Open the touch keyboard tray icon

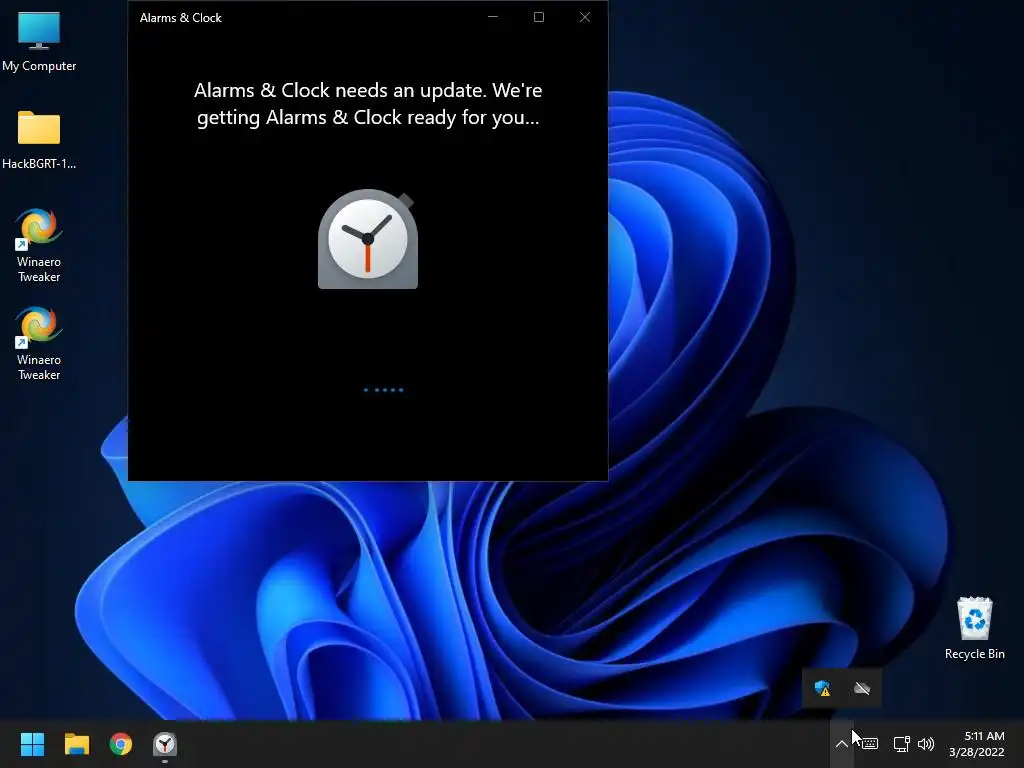pos(869,744)
